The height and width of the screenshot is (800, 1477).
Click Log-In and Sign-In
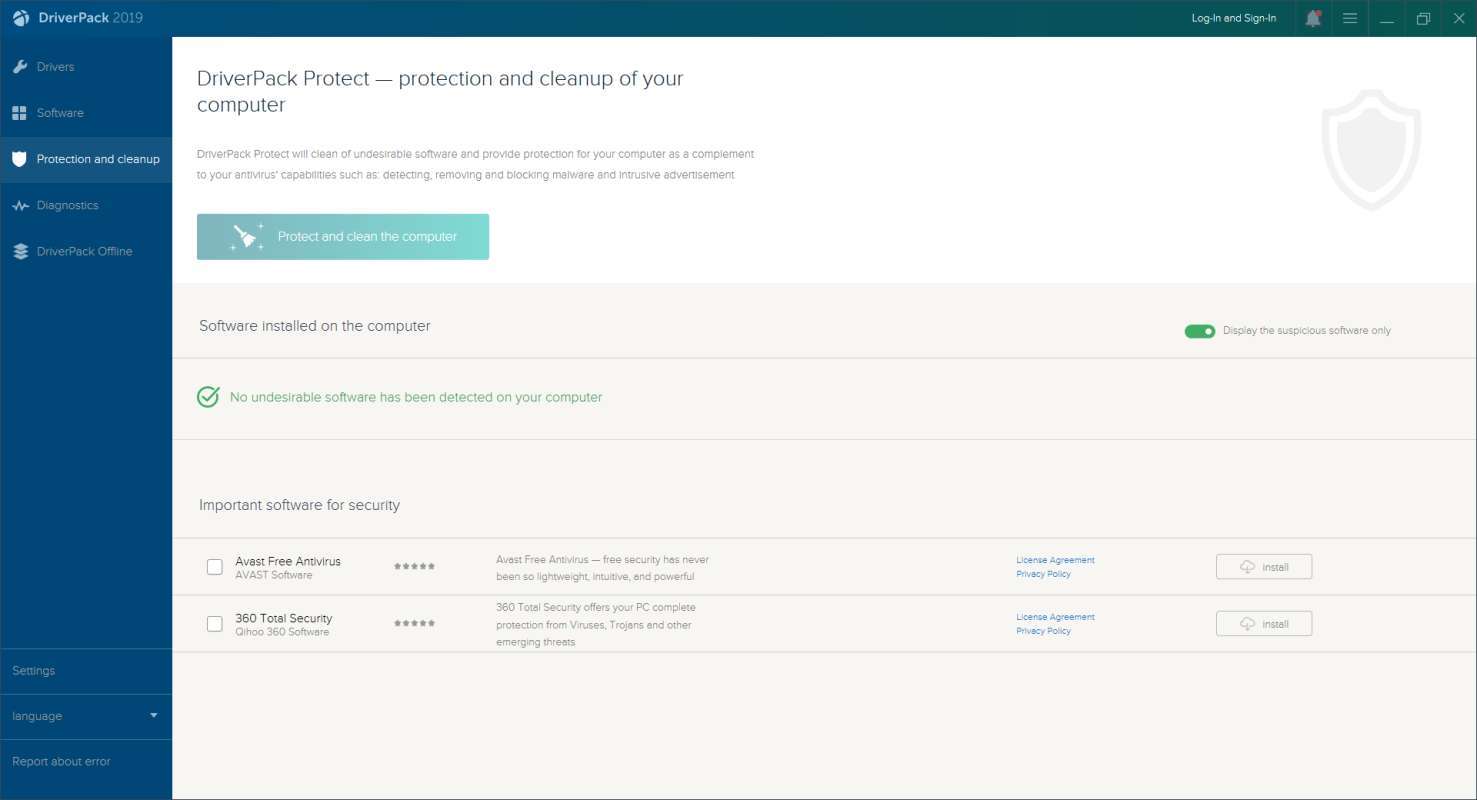(1233, 18)
